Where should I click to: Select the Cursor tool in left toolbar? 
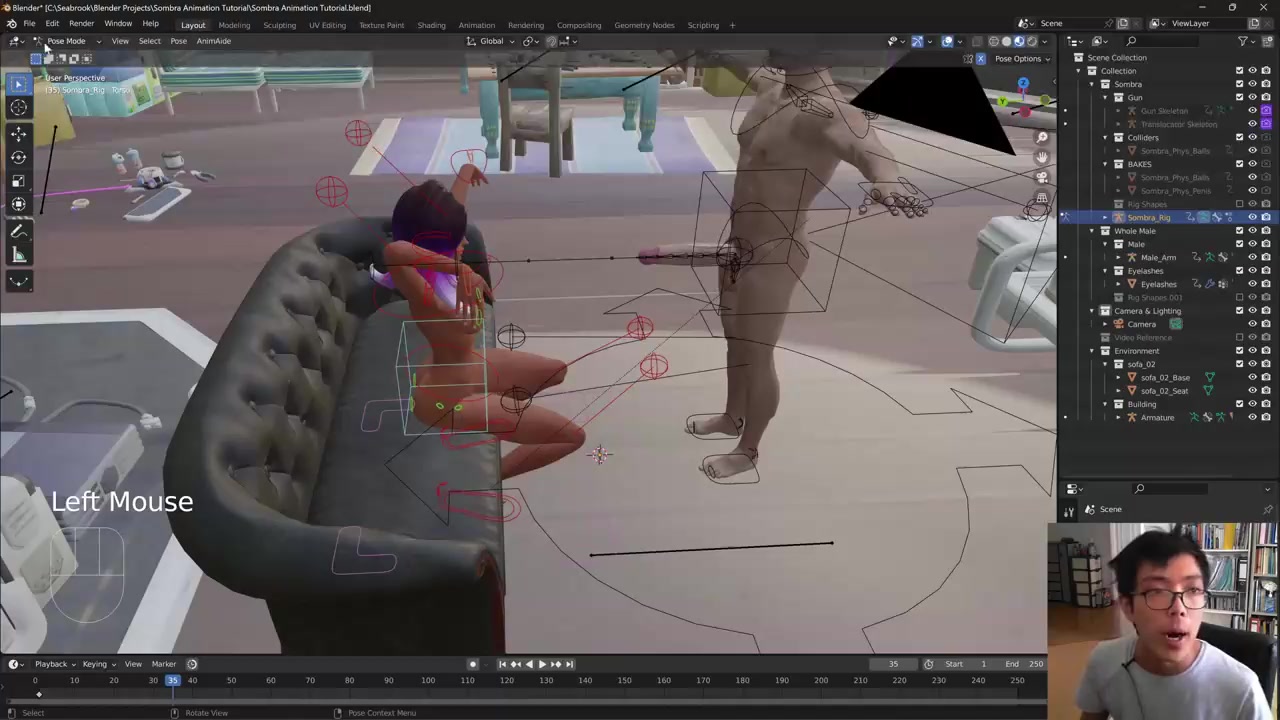pyautogui.click(x=18, y=108)
